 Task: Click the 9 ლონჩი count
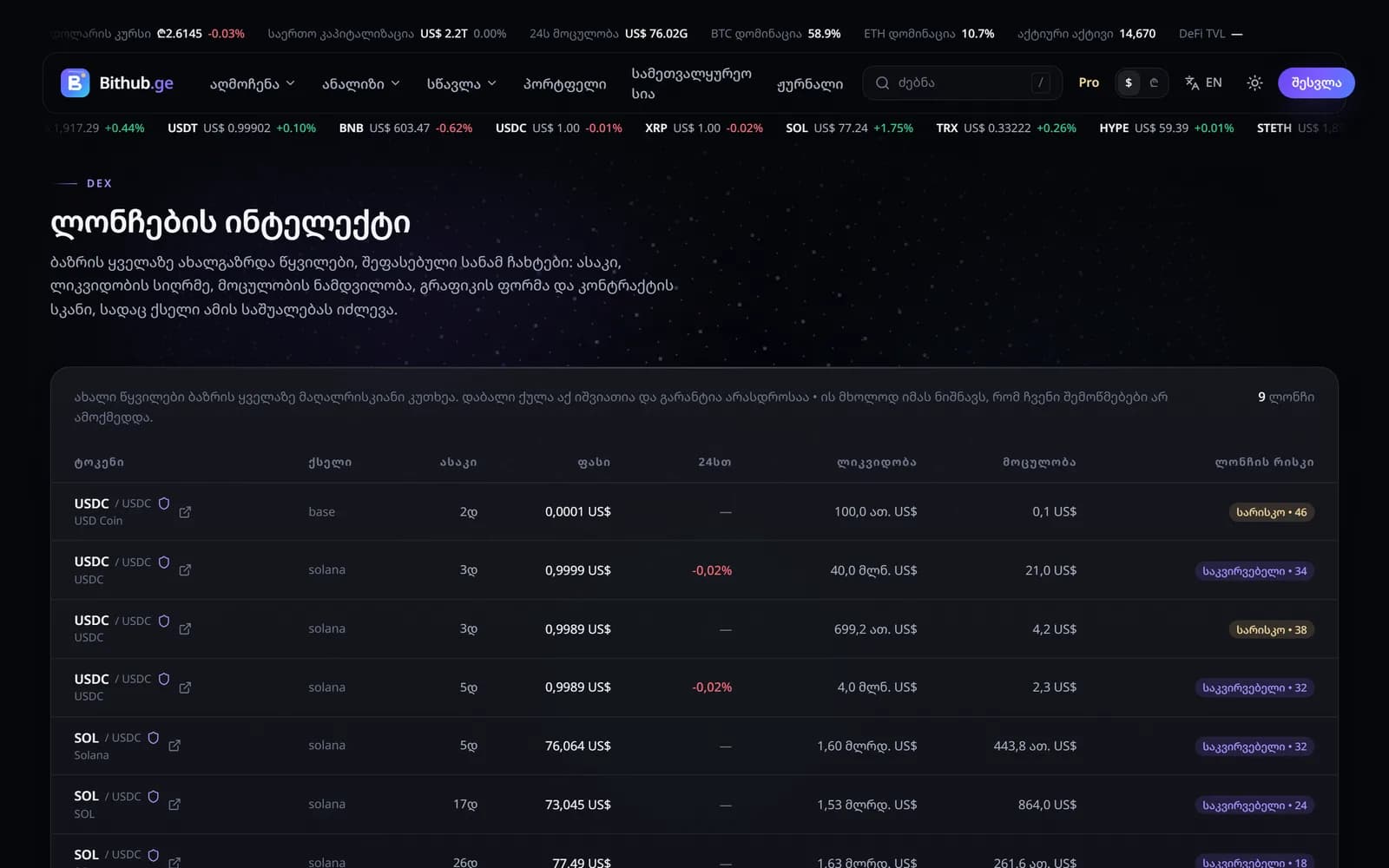point(1286,397)
